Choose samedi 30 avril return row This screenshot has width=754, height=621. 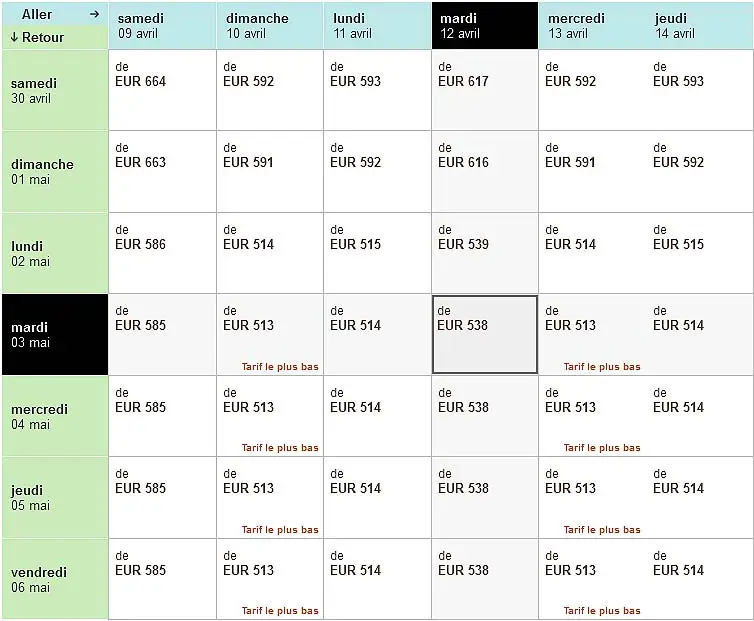tap(55, 90)
